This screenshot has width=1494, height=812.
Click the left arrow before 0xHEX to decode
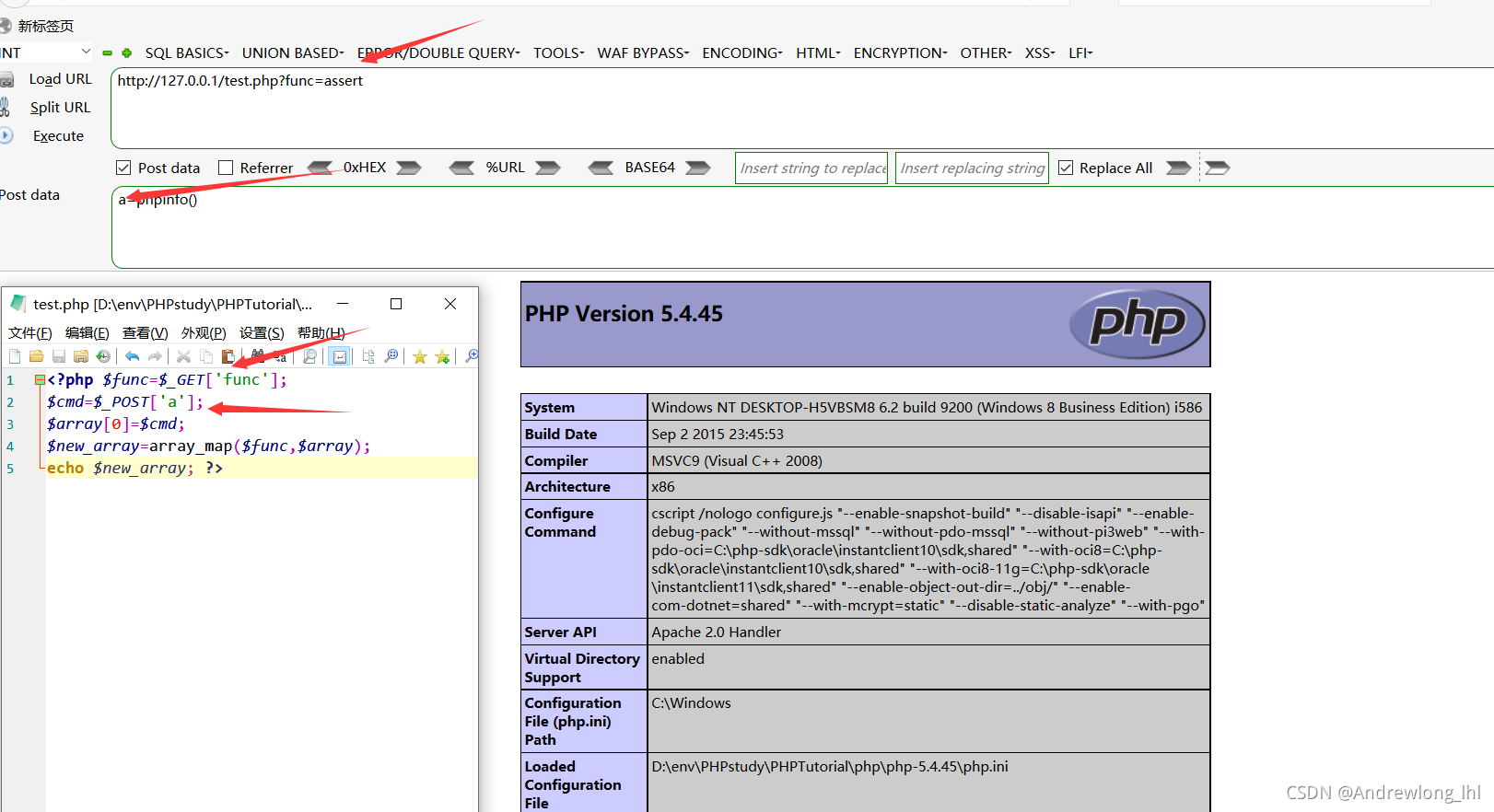(x=321, y=168)
